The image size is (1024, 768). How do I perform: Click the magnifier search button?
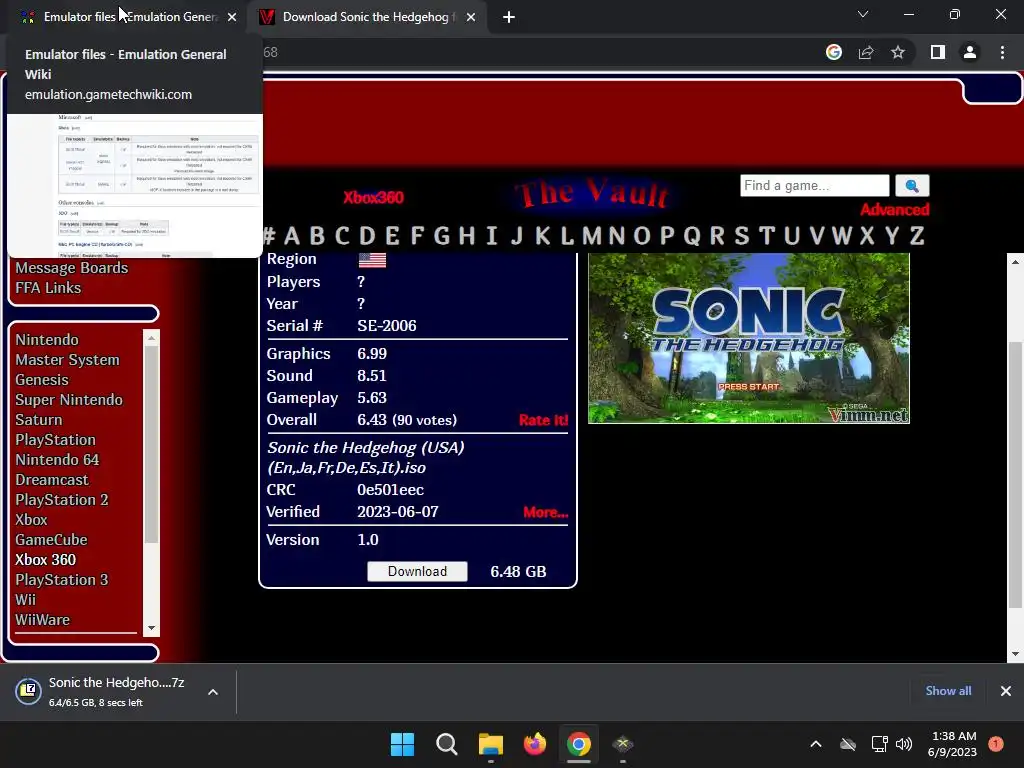click(912, 185)
